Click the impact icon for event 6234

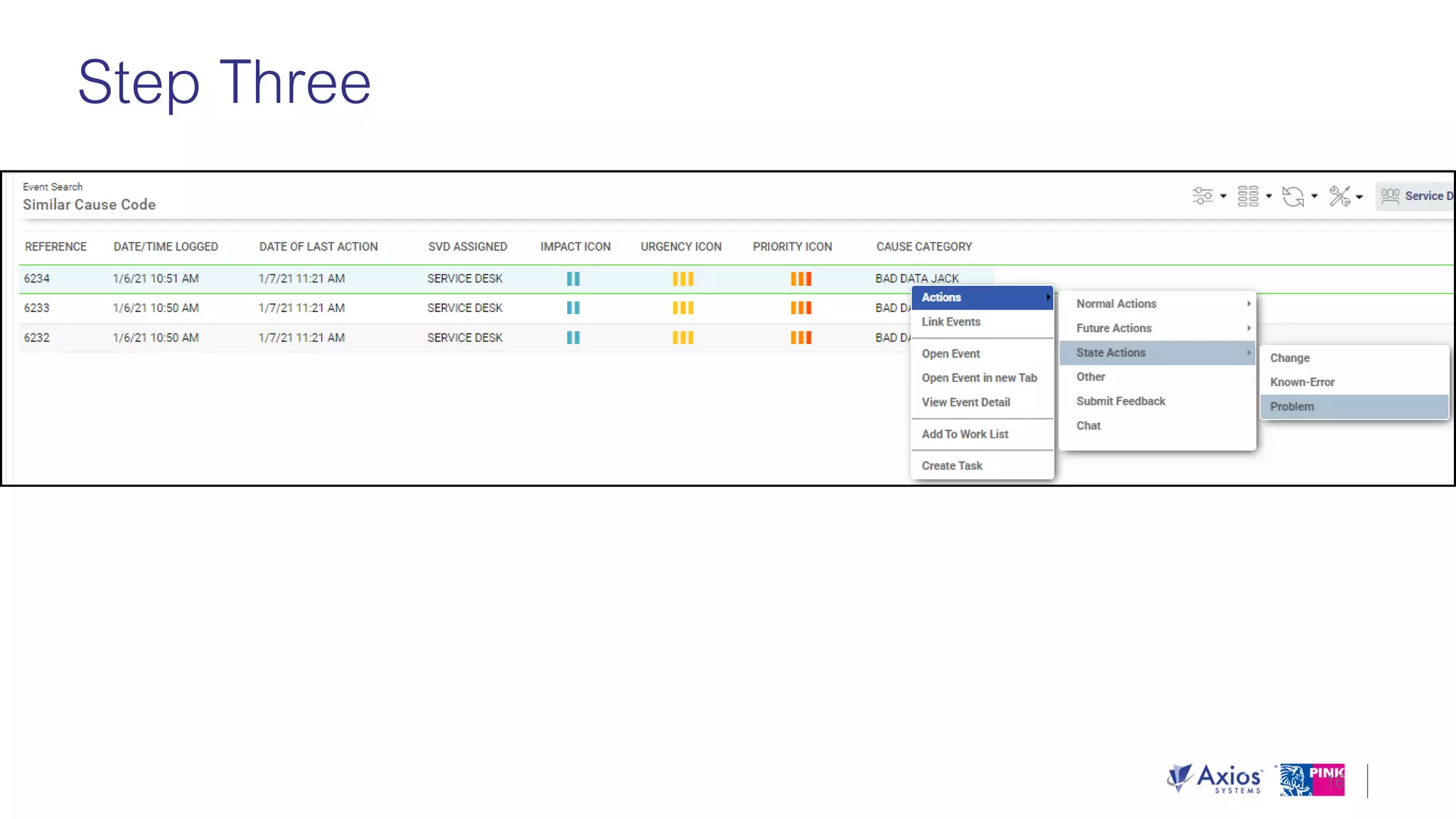[x=573, y=279]
